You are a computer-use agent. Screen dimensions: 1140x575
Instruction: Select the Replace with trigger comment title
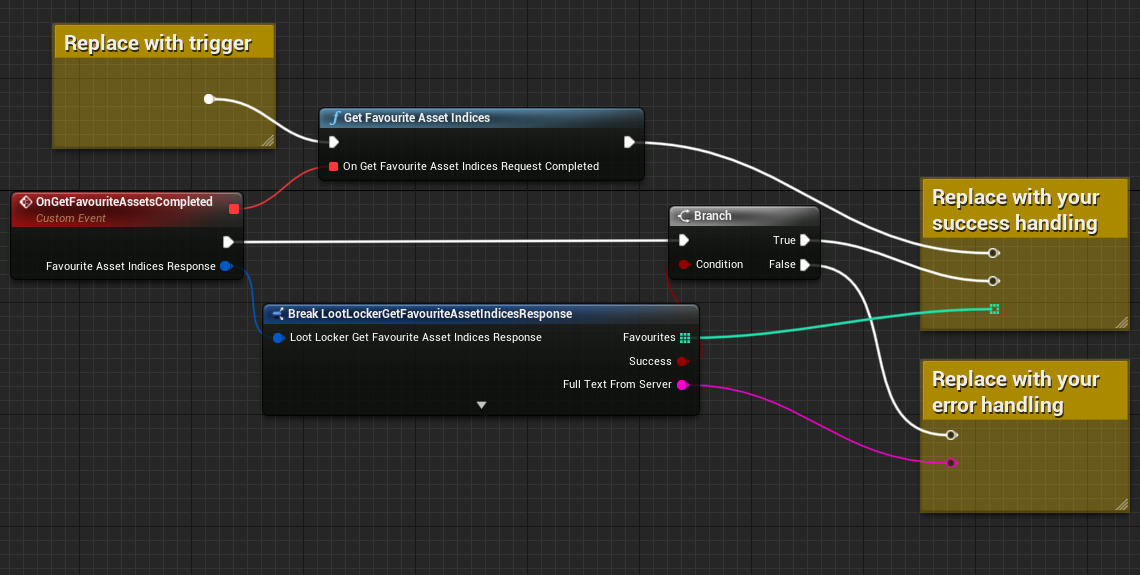click(x=158, y=43)
